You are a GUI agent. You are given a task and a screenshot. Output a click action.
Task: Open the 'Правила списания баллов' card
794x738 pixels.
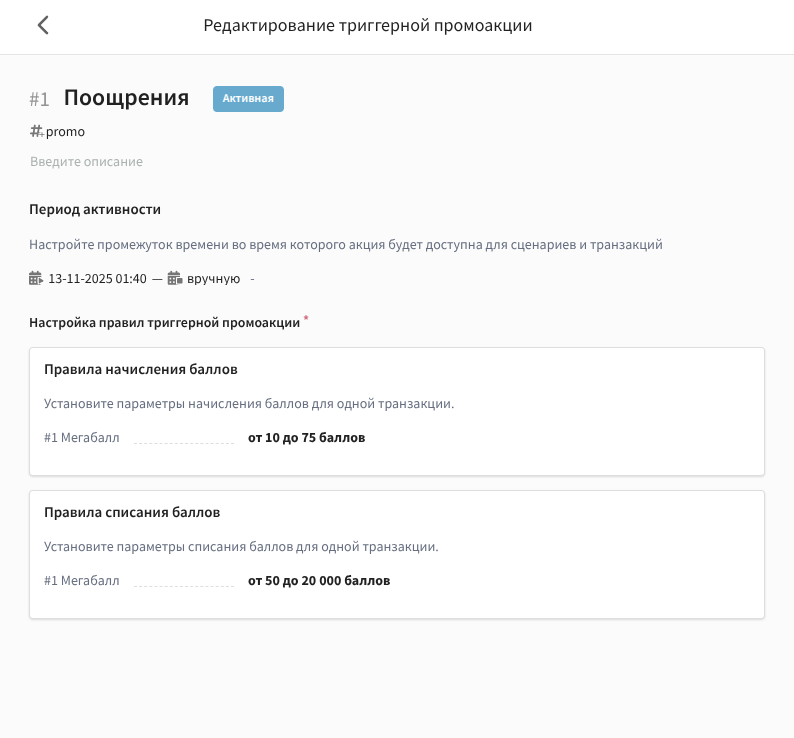pyautogui.click(x=132, y=512)
